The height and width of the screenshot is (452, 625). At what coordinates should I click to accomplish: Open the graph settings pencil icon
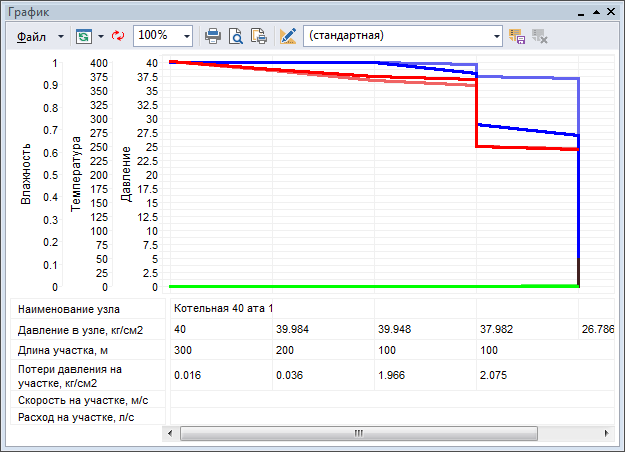288,35
